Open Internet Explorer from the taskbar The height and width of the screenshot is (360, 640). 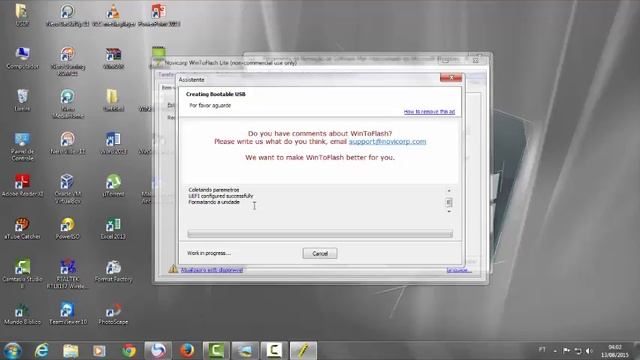point(41,351)
